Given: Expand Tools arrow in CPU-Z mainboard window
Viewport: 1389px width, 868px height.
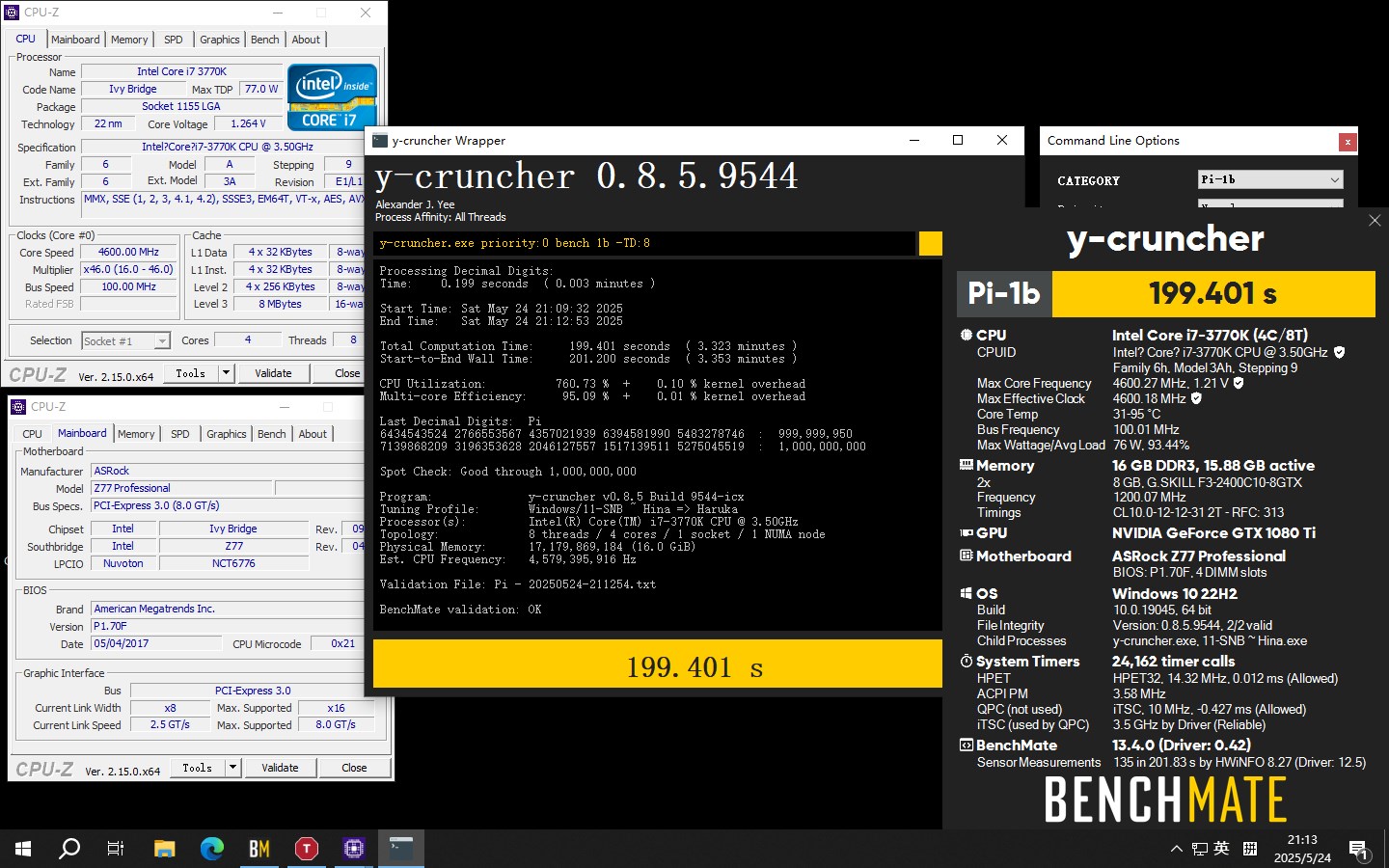Looking at the screenshot, I should tap(232, 768).
